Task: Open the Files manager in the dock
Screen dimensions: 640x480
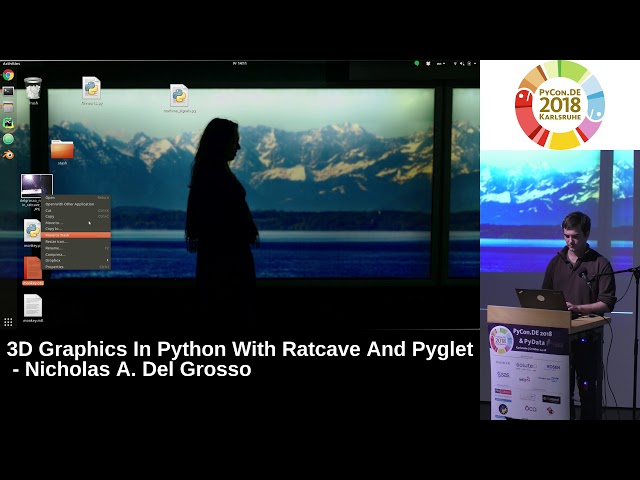Action: tap(8, 107)
